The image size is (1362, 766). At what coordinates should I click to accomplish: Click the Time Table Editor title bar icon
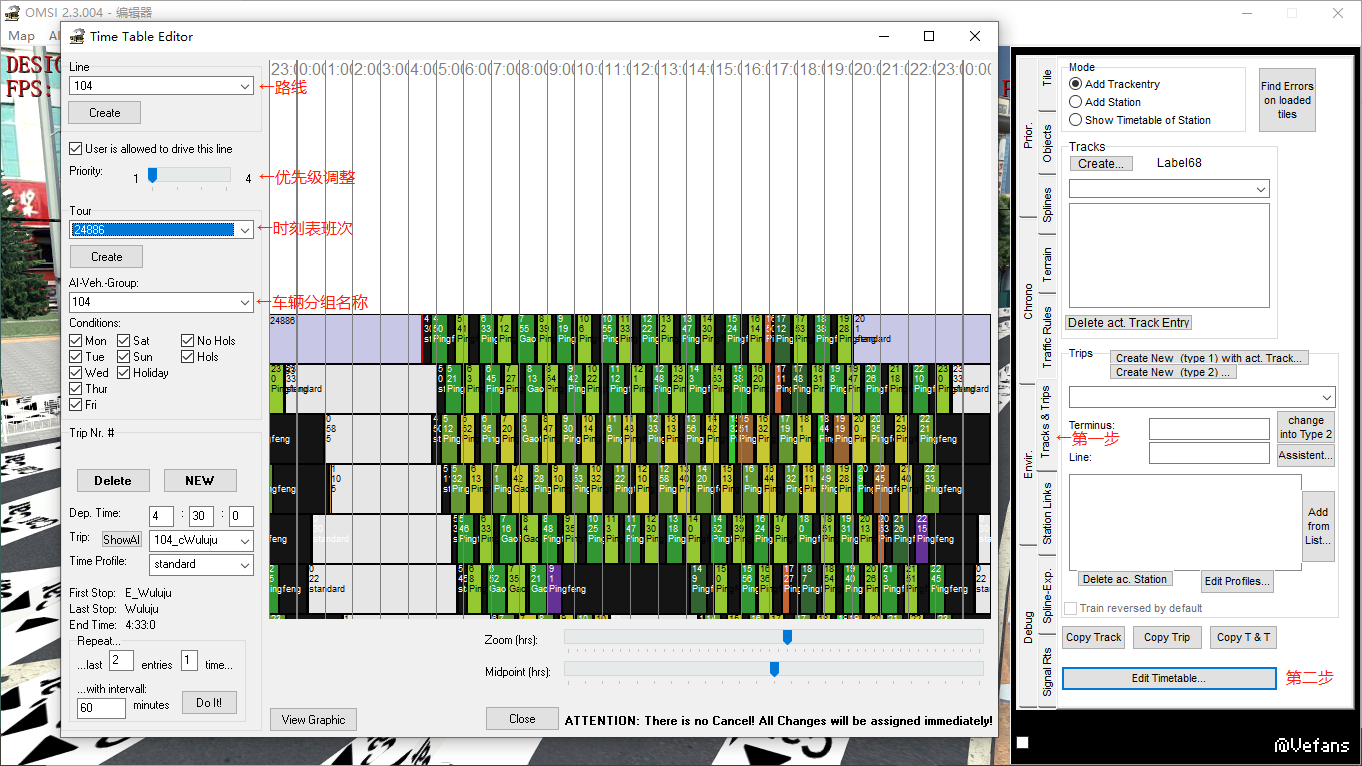point(76,36)
